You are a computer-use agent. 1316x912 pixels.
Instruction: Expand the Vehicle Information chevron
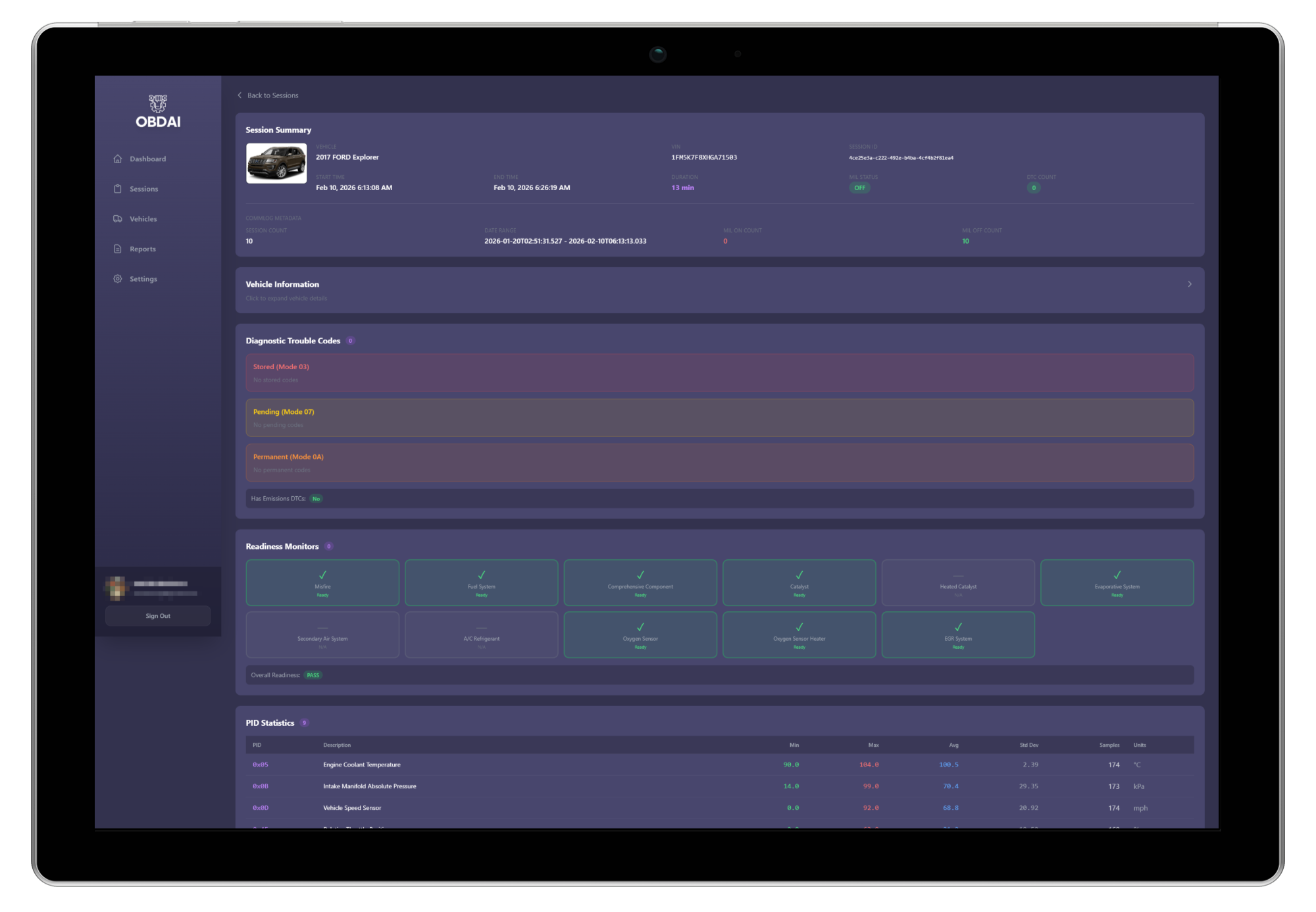coord(1190,284)
